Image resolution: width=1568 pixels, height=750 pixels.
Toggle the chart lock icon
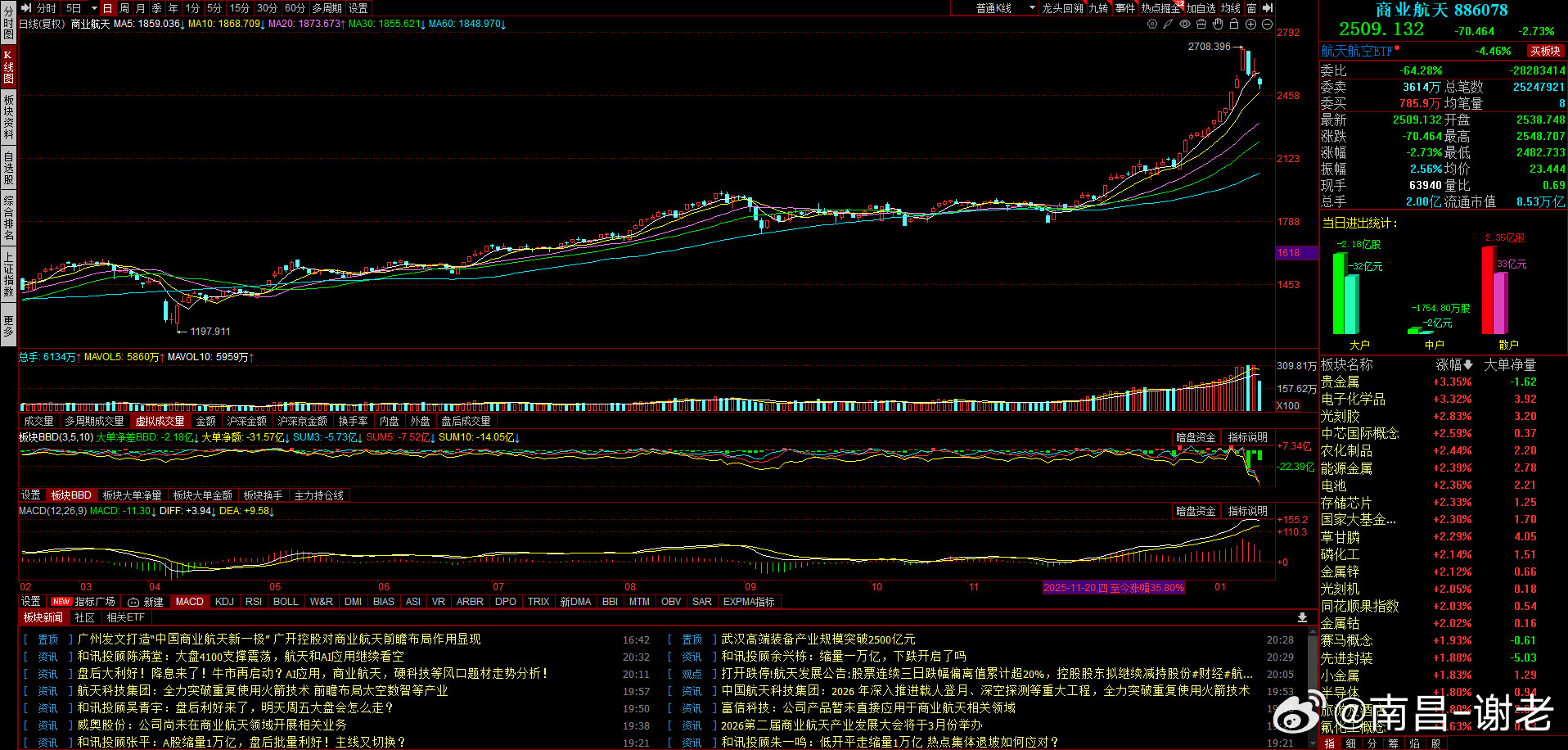click(x=1234, y=25)
